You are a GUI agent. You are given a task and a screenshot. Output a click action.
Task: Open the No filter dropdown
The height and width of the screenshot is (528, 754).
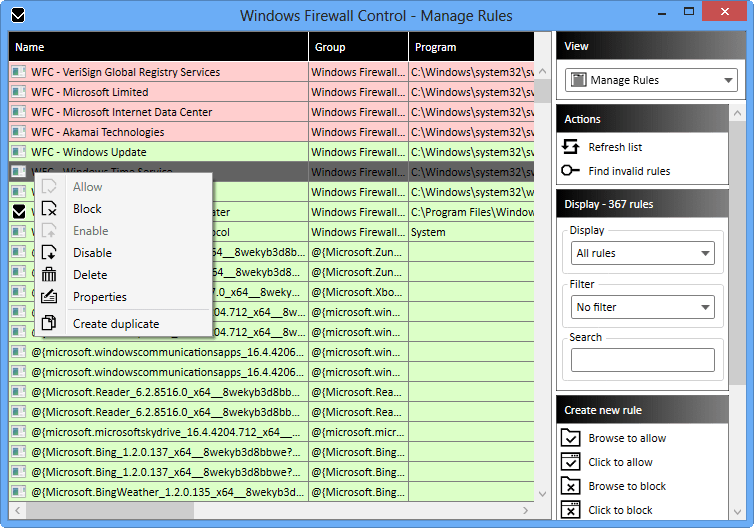642,307
